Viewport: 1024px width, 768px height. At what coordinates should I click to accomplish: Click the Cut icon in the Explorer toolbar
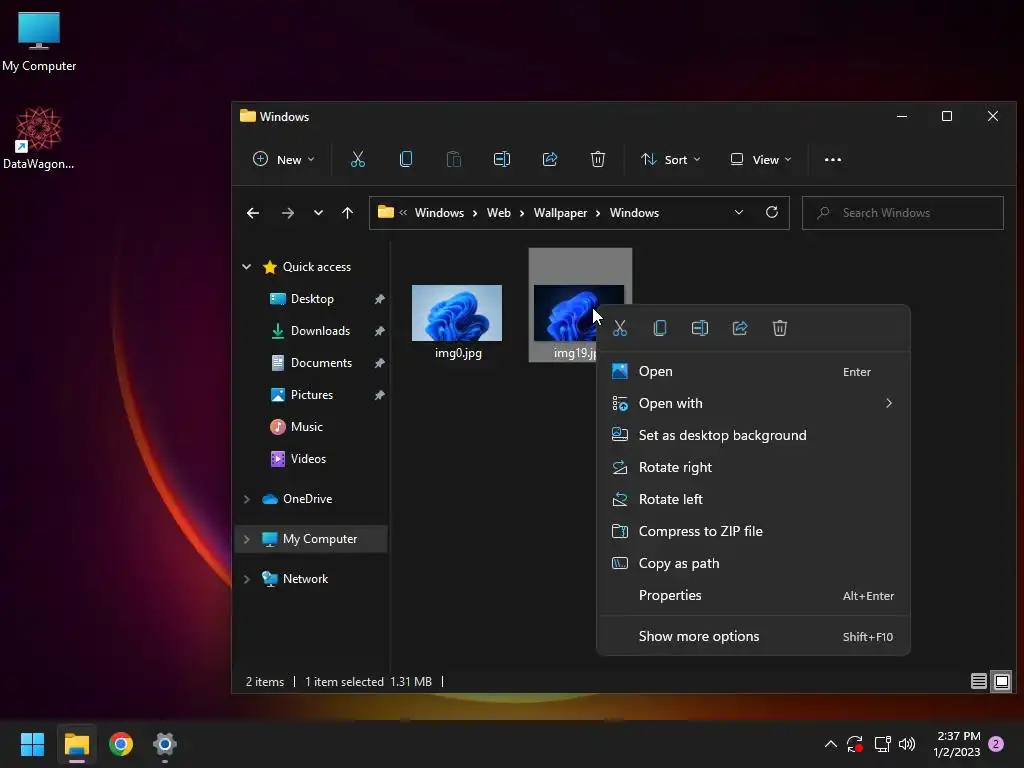(x=358, y=159)
